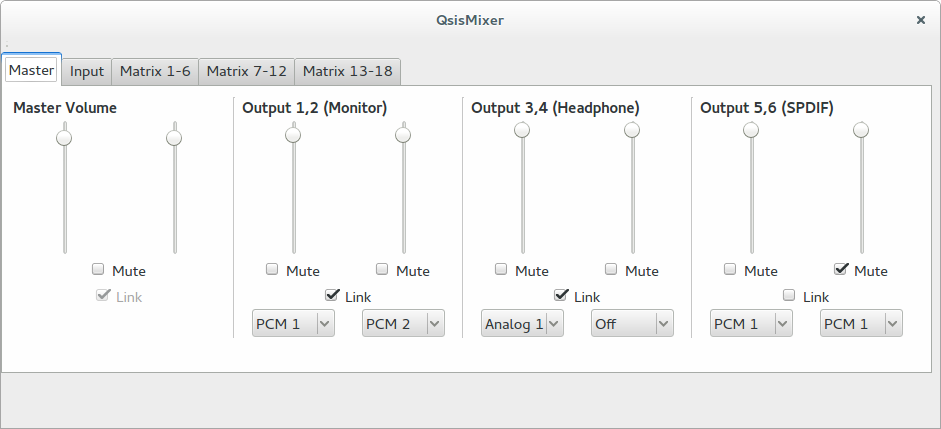Open the Headphone Analog 1 source dropdown
Image resolution: width=941 pixels, height=429 pixels.
pos(522,323)
